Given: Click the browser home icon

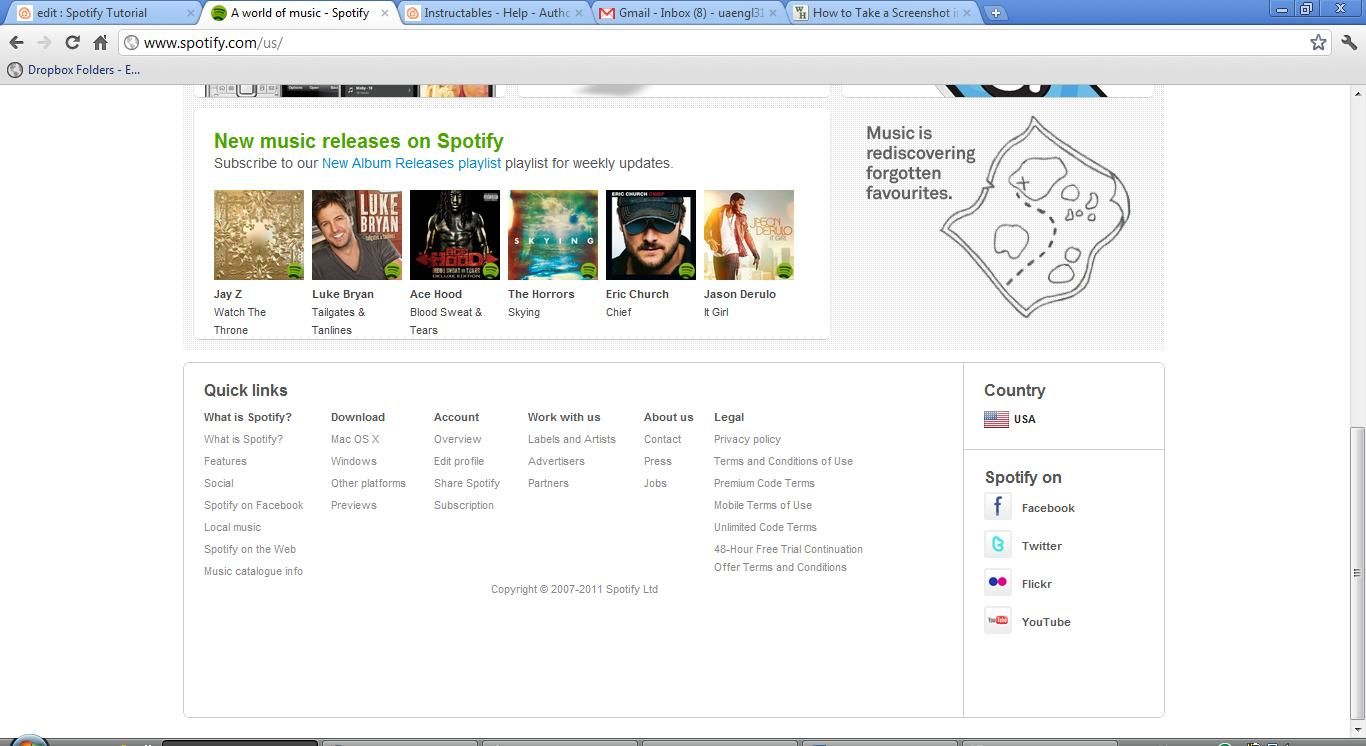Looking at the screenshot, I should (x=99, y=43).
